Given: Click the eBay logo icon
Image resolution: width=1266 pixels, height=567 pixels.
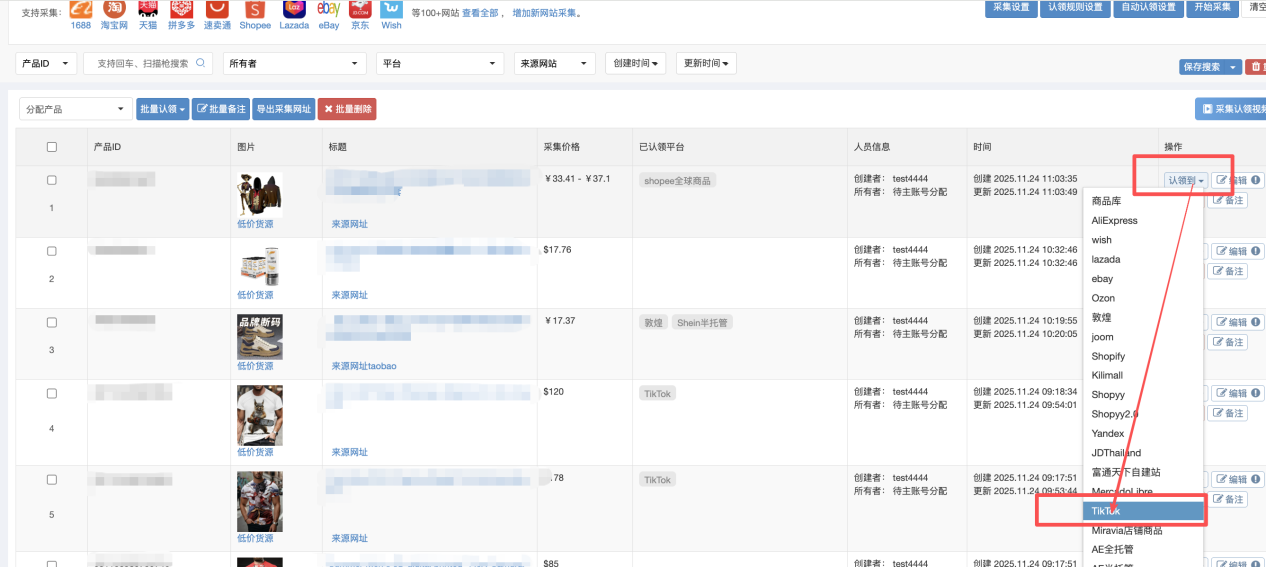Looking at the screenshot, I should click(x=328, y=8).
